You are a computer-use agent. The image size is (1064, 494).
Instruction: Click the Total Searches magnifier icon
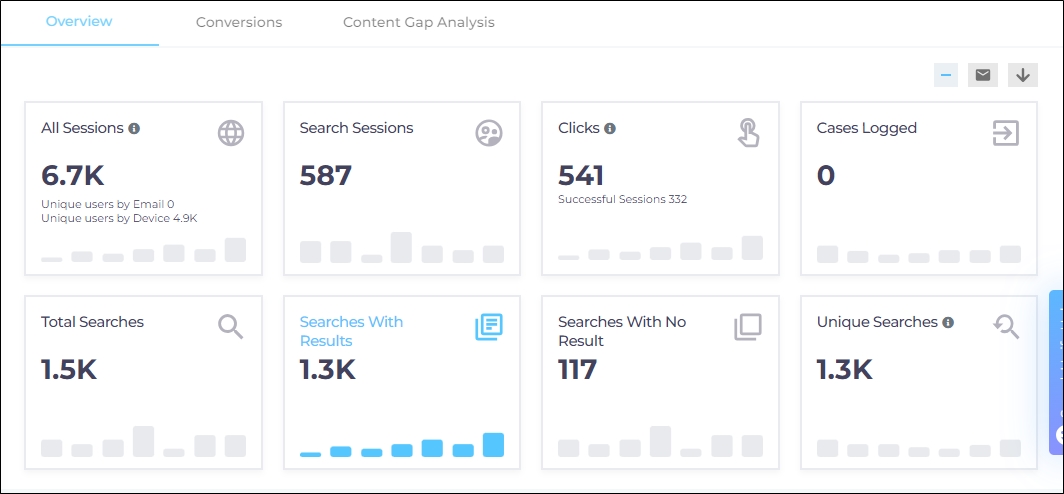(231, 326)
